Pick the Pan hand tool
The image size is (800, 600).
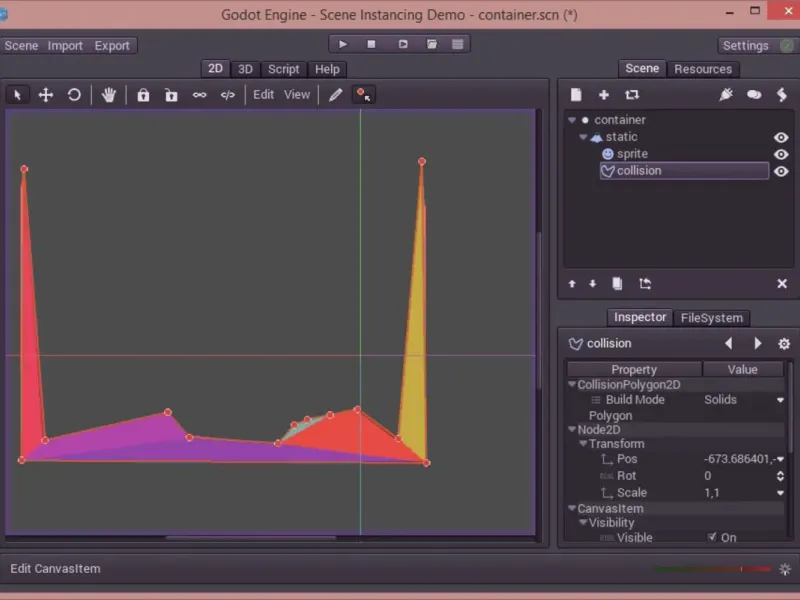(109, 95)
